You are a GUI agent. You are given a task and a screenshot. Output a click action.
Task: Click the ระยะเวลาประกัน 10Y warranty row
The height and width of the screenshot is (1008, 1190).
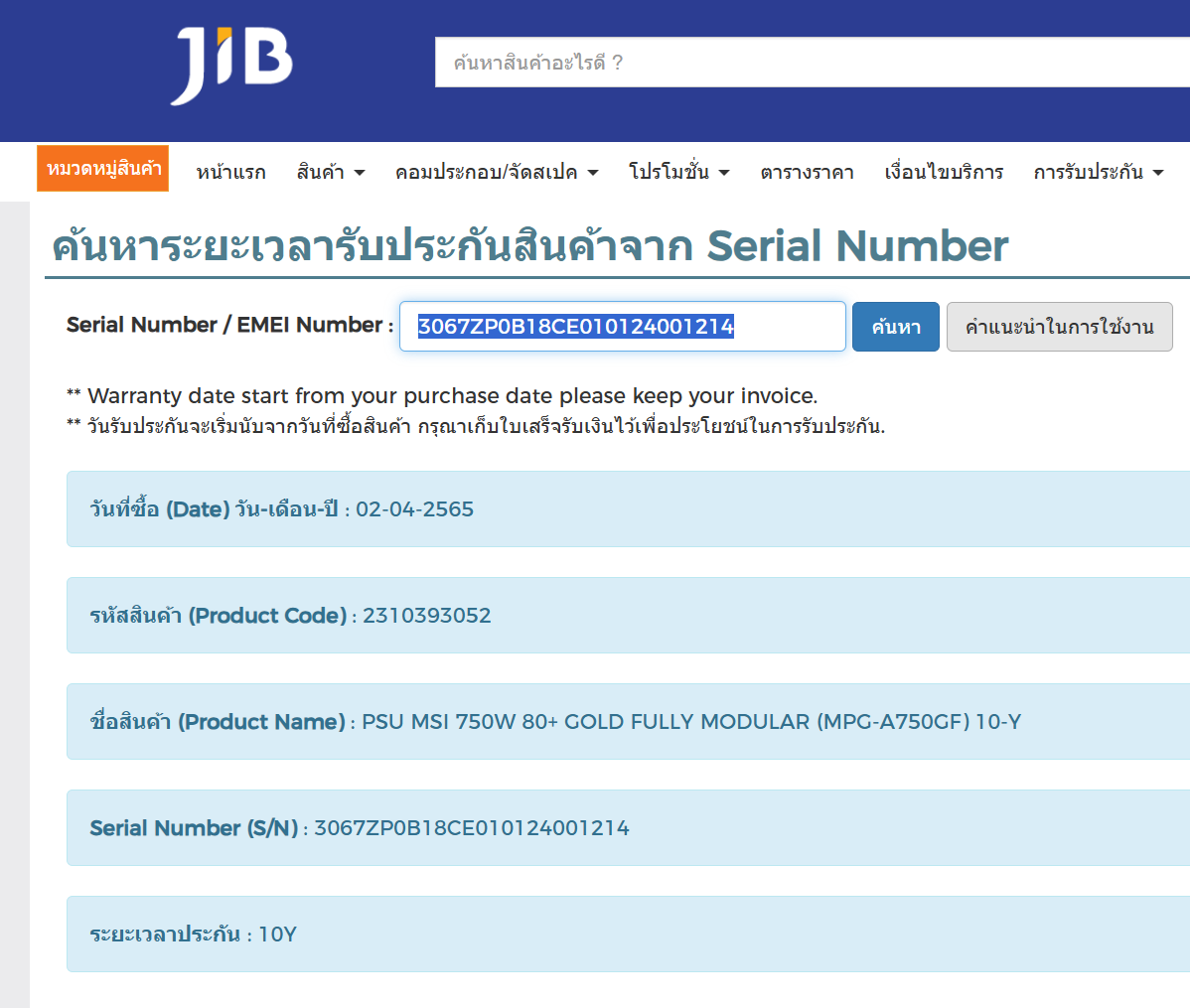click(628, 935)
